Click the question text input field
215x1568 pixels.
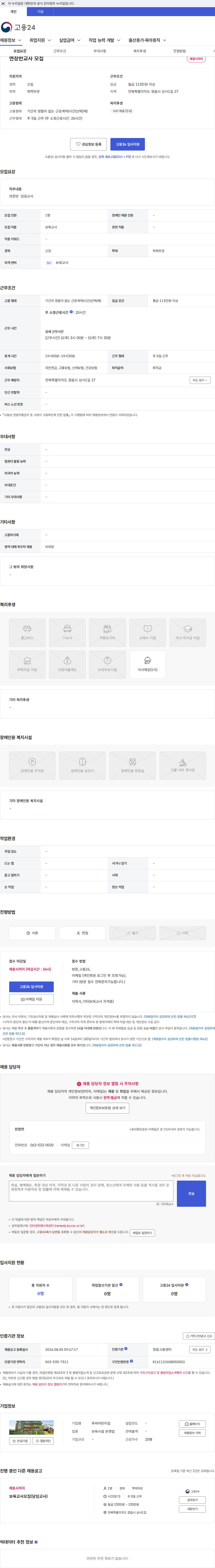pos(91,1191)
